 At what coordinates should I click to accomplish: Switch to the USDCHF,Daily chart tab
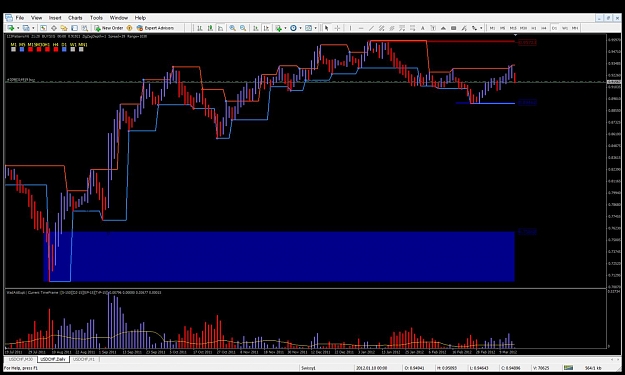pos(53,359)
